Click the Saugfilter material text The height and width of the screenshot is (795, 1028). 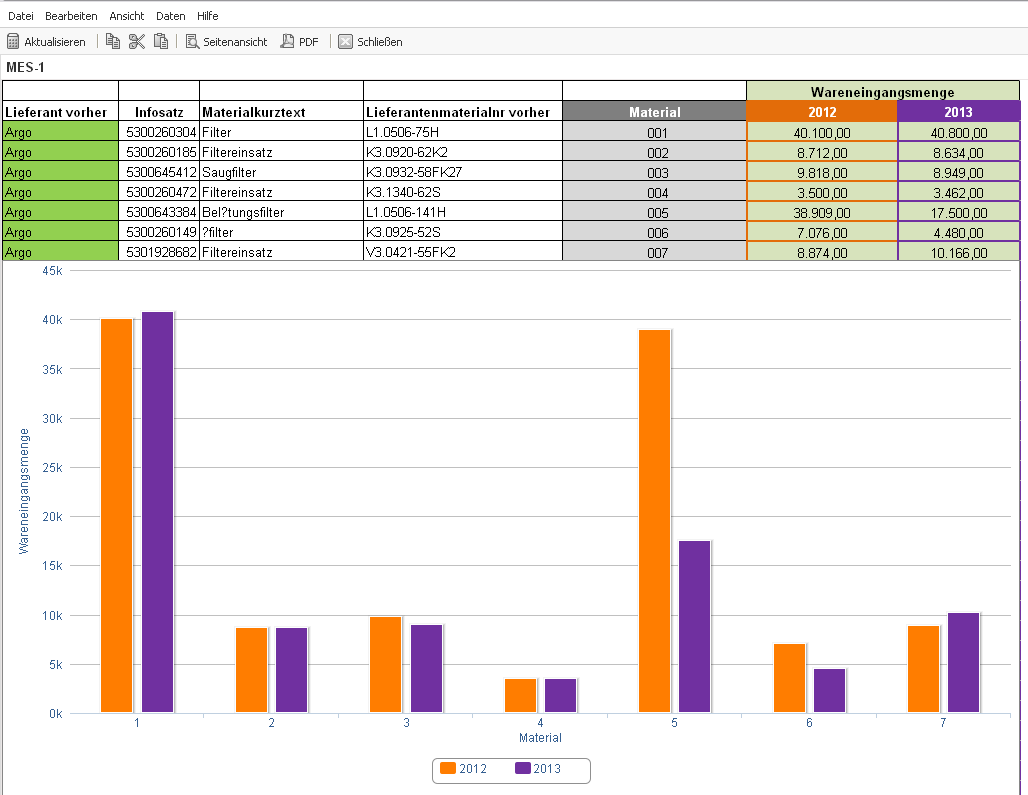(229, 172)
